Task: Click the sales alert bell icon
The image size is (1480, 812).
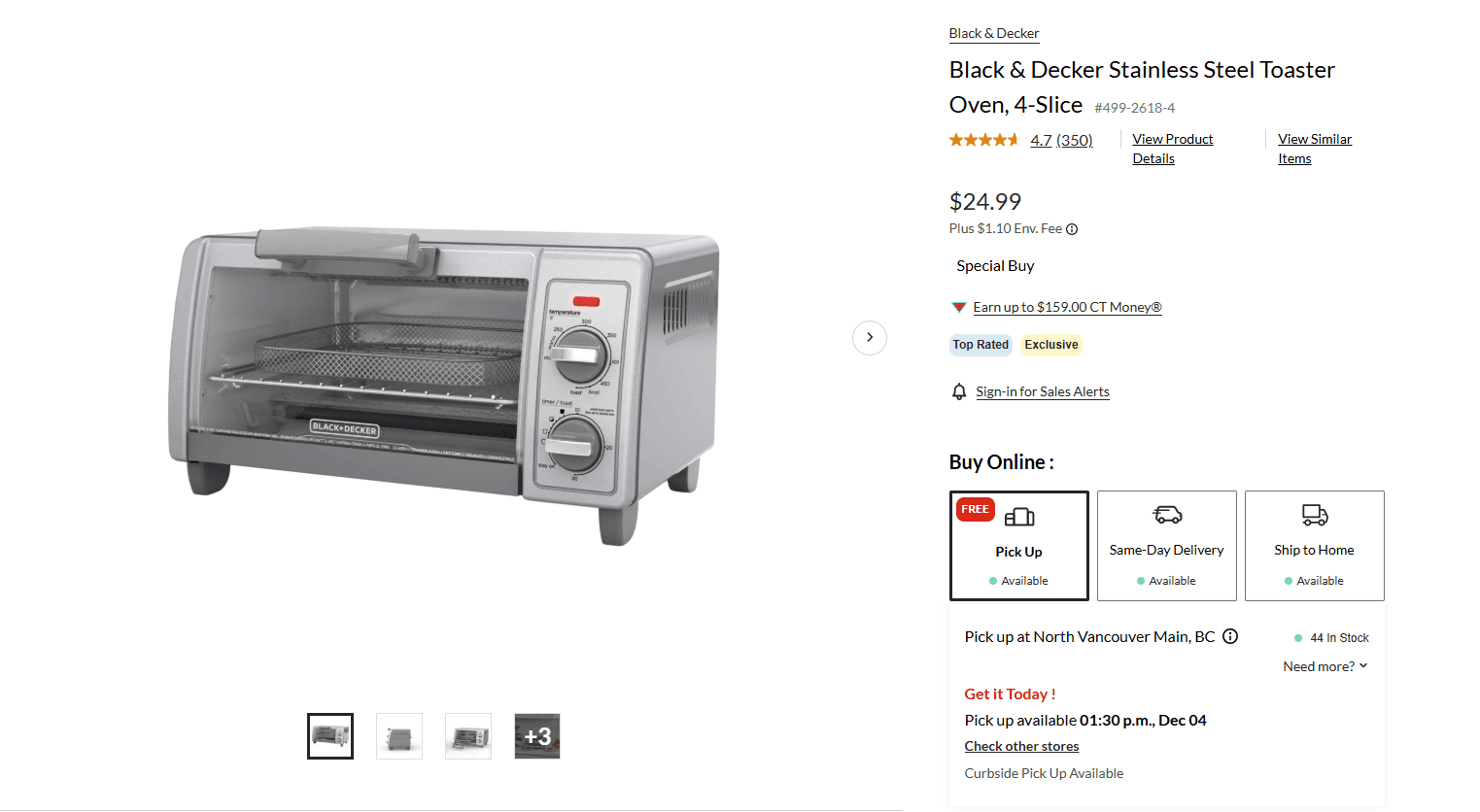Action: click(x=959, y=391)
